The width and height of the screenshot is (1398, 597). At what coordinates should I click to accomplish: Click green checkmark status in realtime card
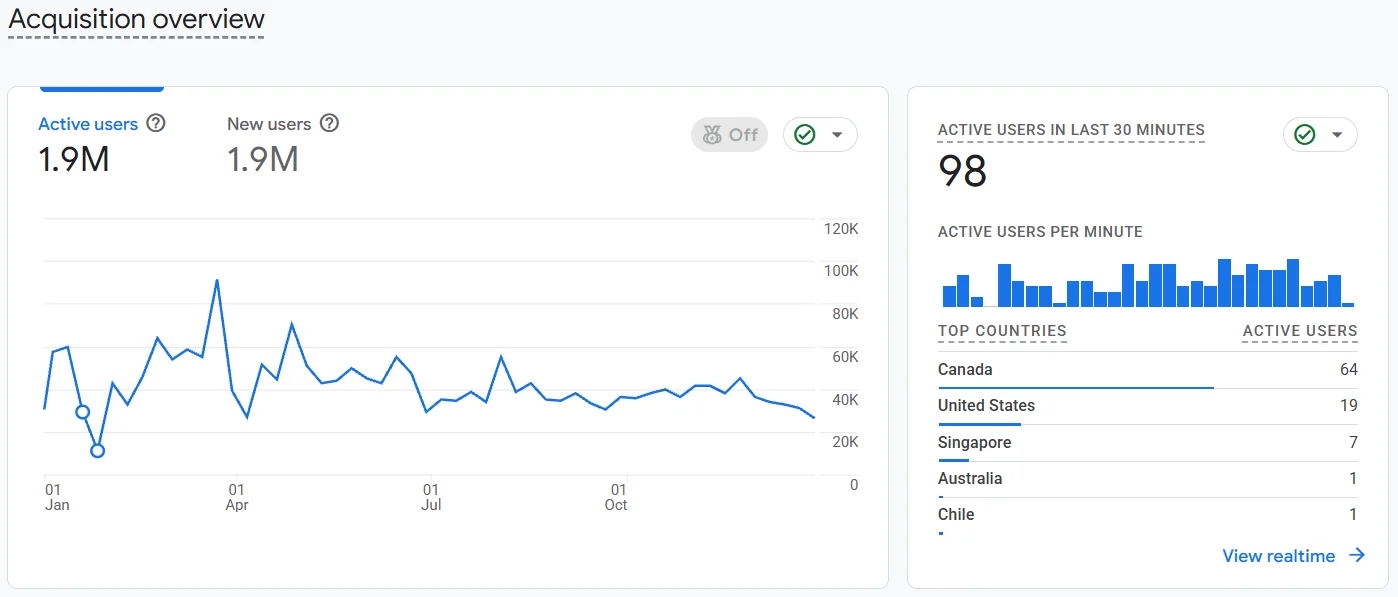(x=1304, y=134)
